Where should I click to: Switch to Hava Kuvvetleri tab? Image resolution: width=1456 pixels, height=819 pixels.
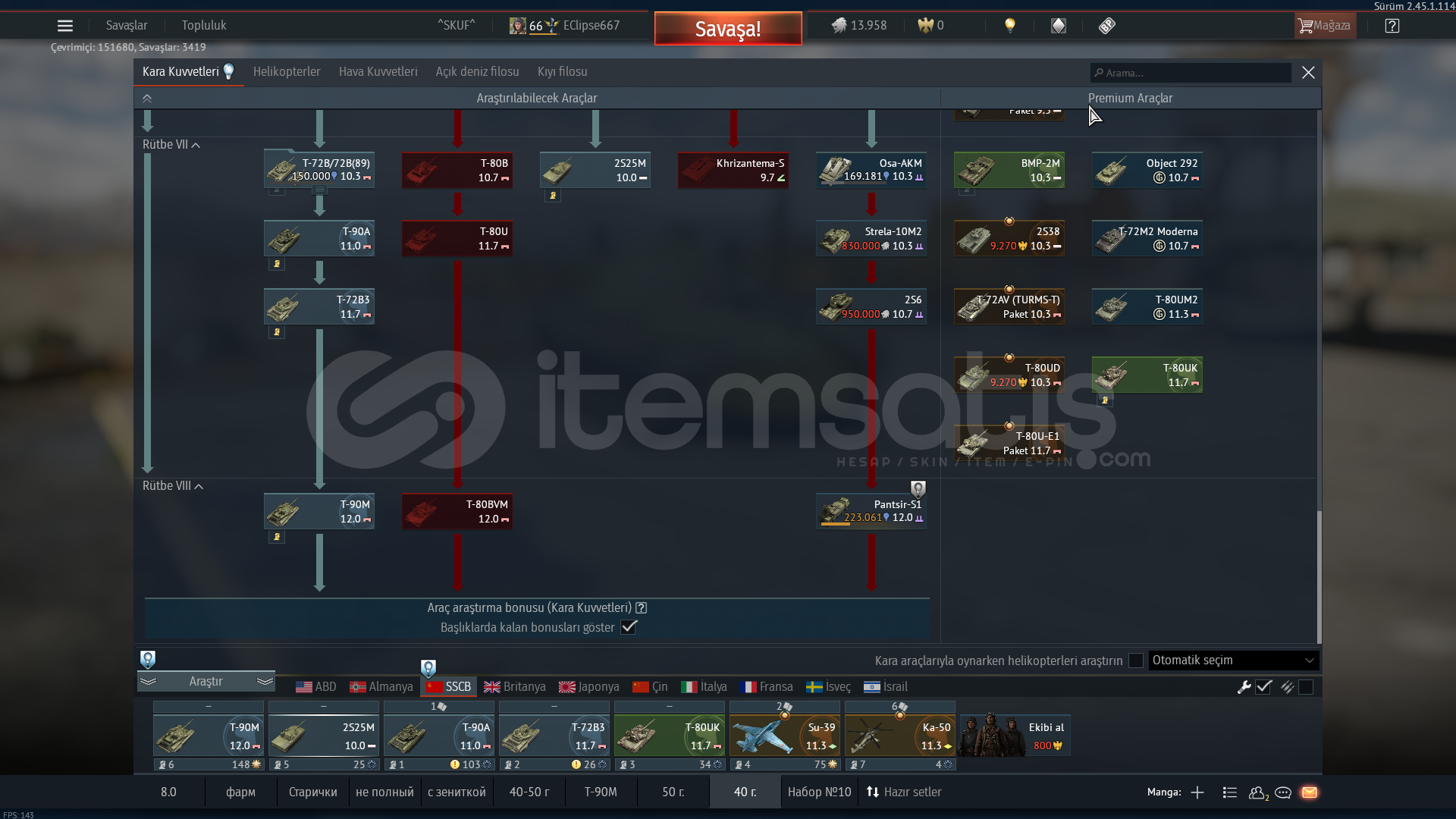click(x=378, y=72)
